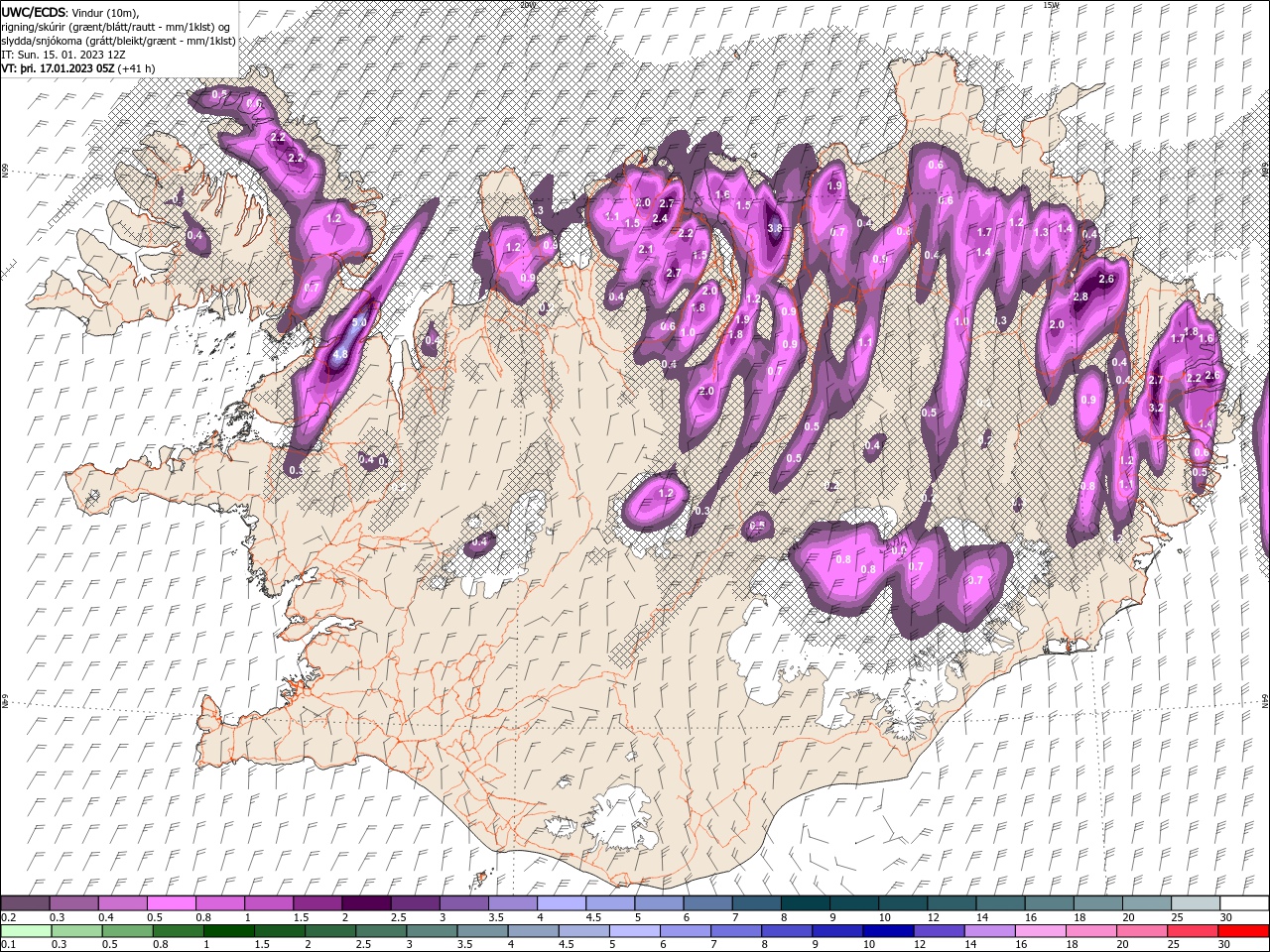
Task: Click the deep blue bottom-row swatch at 10
Action: click(x=888, y=931)
